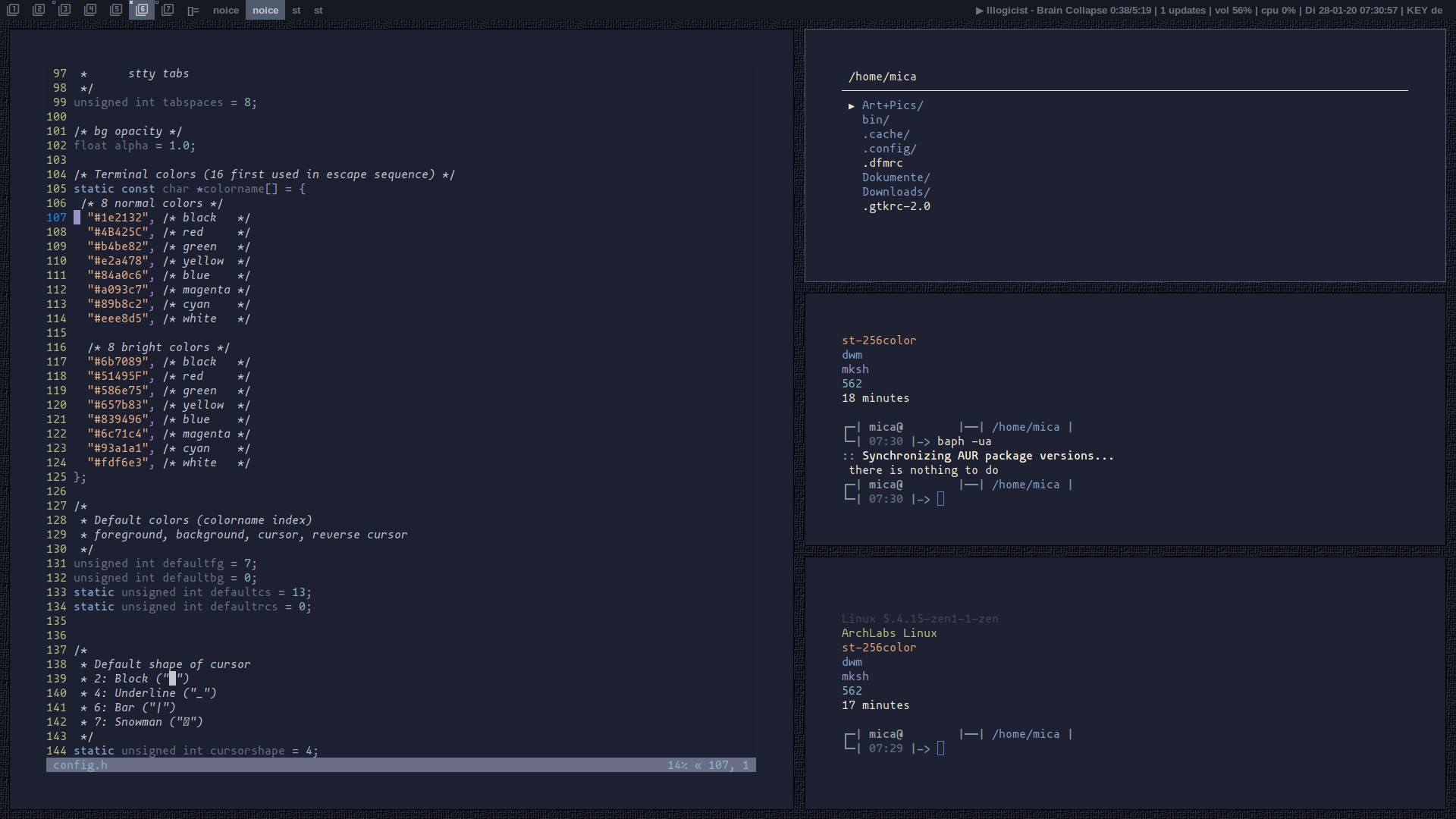This screenshot has height=819, width=1456.
Task: Switch to dwm workspace tag 4
Action: (90, 10)
